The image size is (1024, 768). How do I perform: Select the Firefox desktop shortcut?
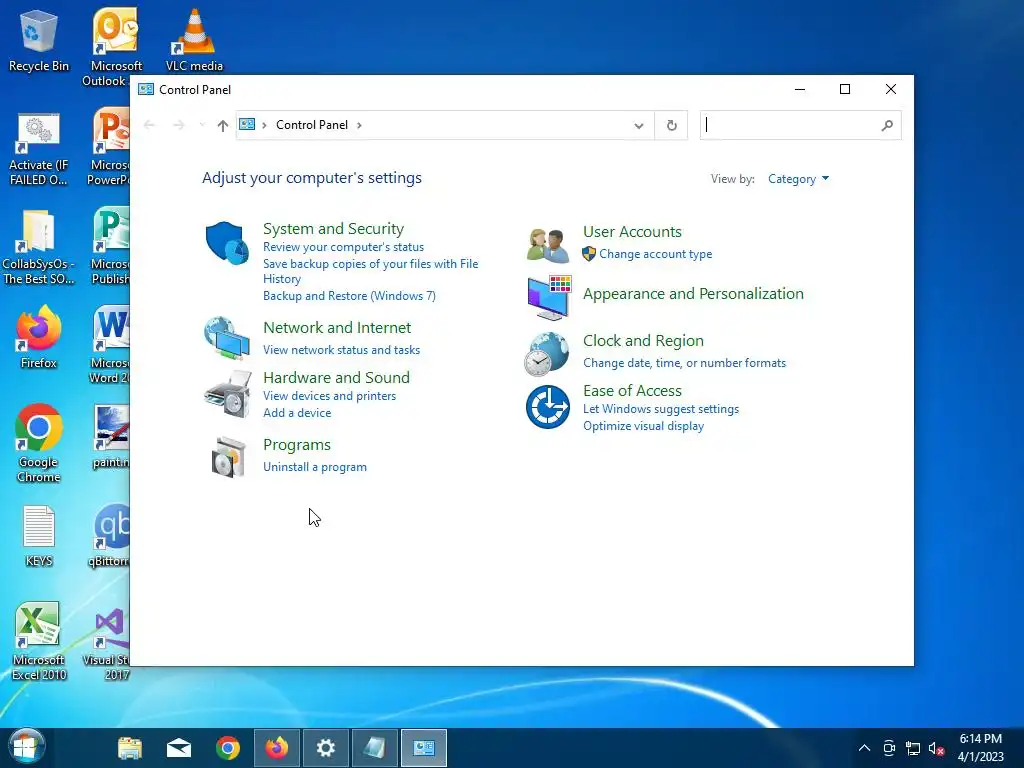39,338
